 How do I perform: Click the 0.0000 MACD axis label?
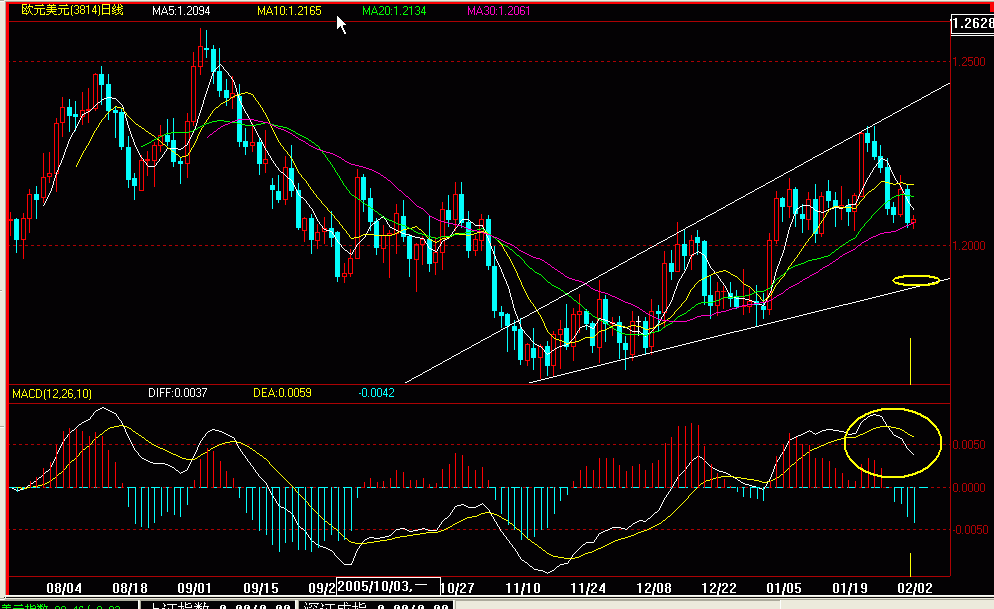[x=970, y=487]
